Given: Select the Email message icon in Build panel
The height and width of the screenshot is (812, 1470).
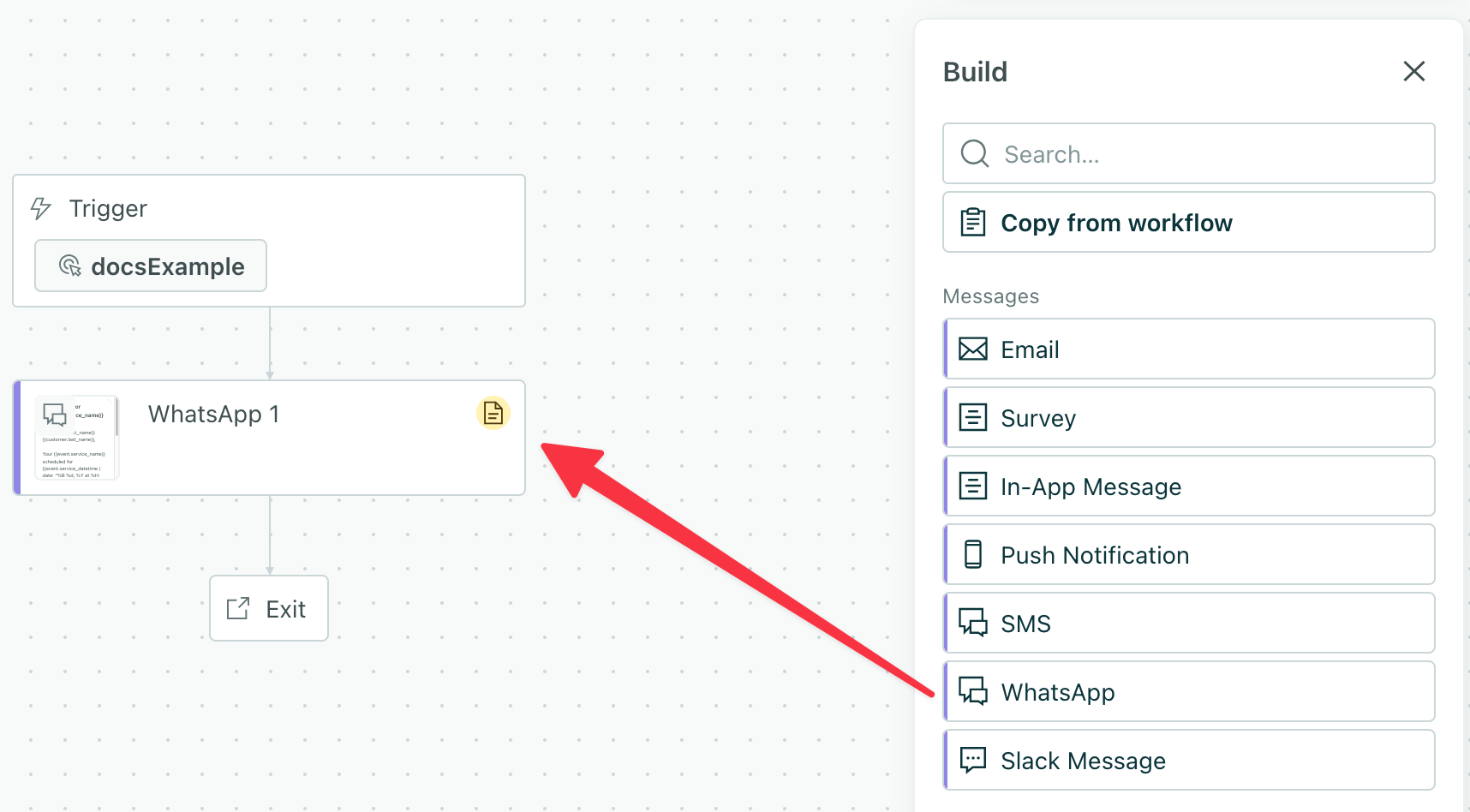Looking at the screenshot, I should coord(973,349).
